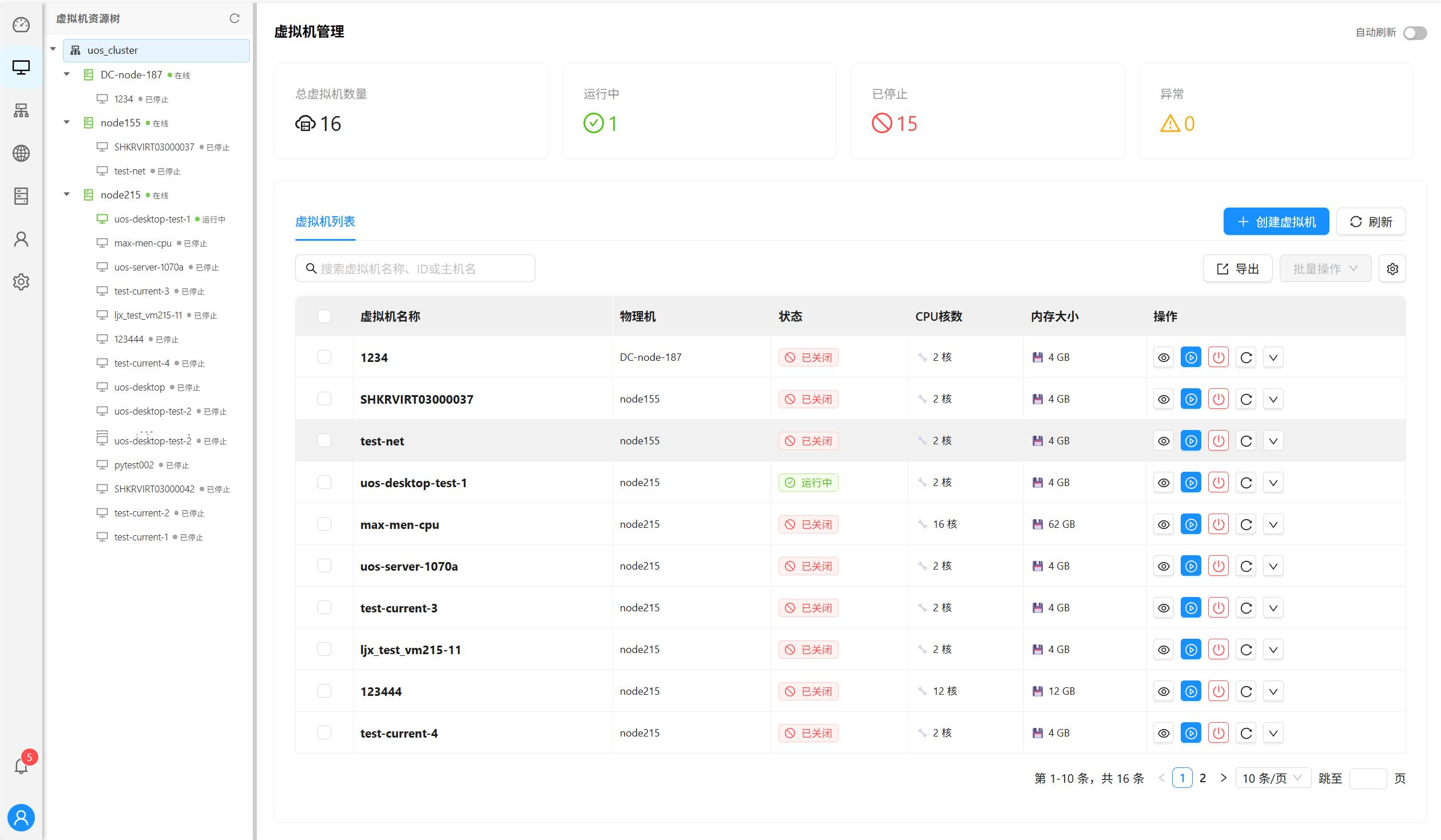
Task: Click the 创建虚拟机 button
Action: (x=1276, y=221)
